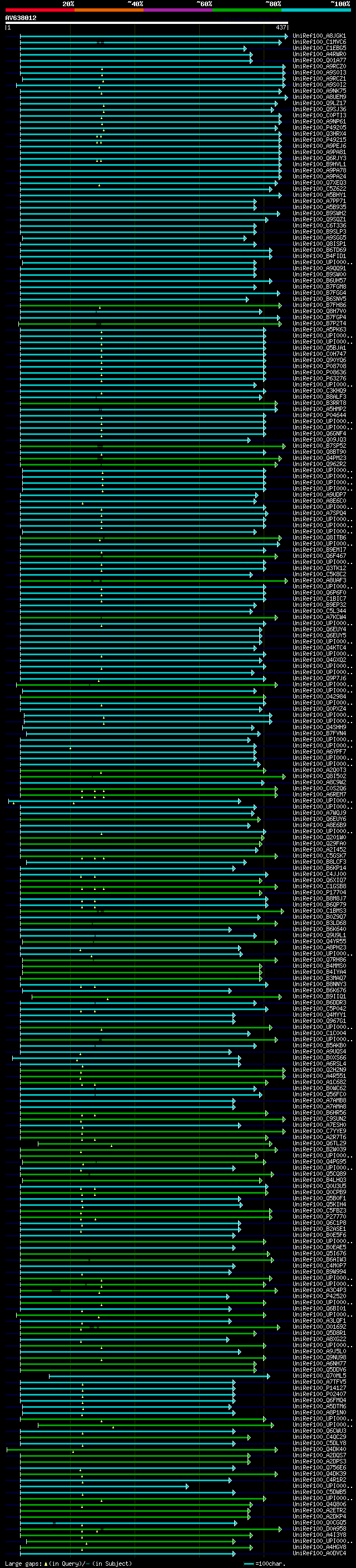Select the UniRef100_B9HVL1 label
The height and width of the screenshot is (1568, 356).
coord(319,164)
